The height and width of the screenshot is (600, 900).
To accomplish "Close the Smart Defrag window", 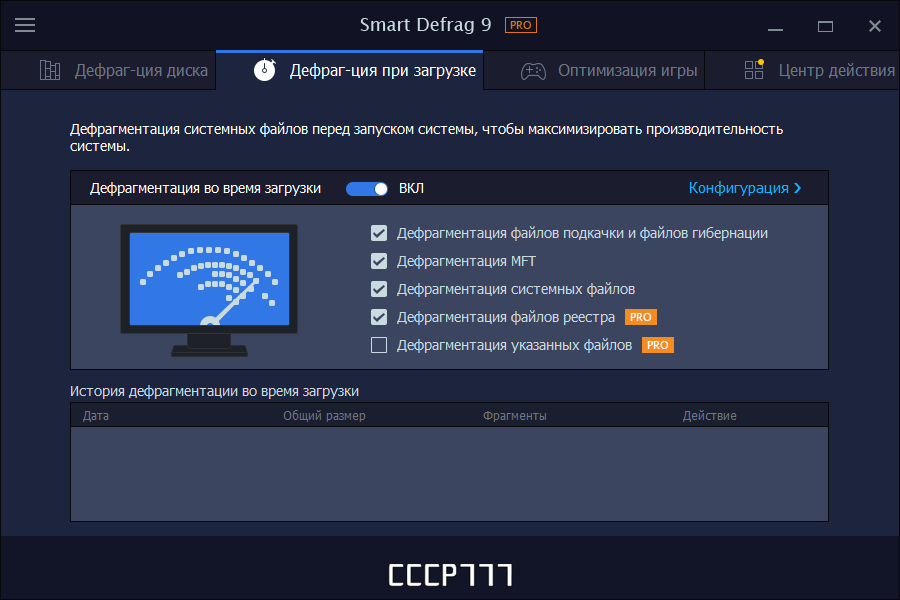I will point(875,26).
